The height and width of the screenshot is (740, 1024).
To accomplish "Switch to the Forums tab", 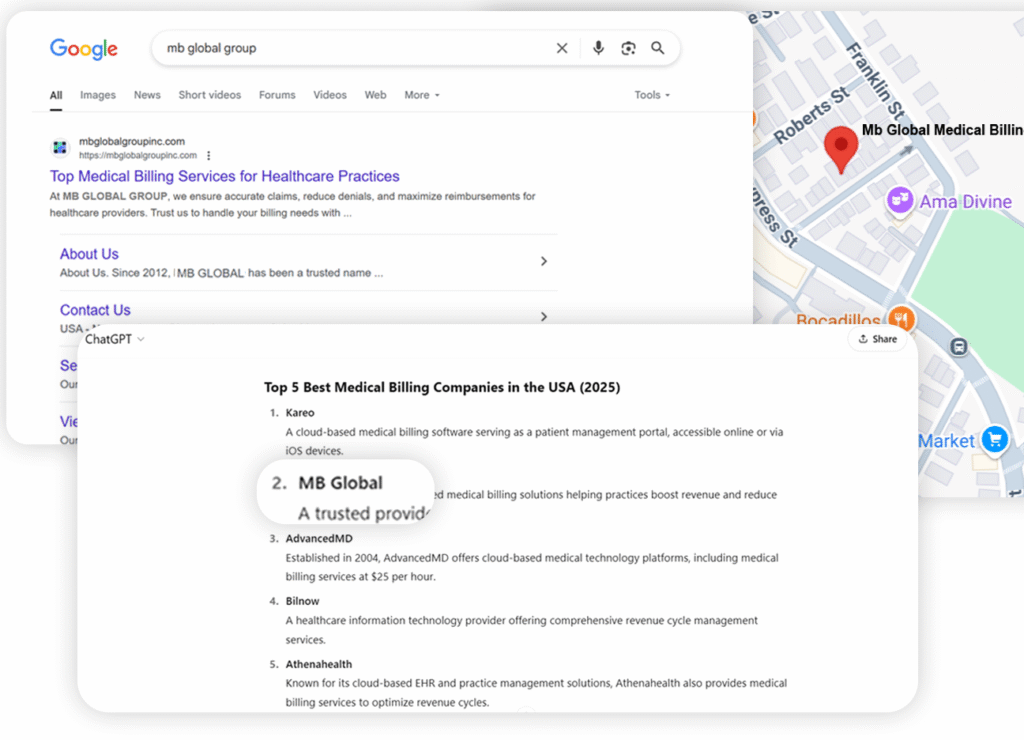I will 277,95.
